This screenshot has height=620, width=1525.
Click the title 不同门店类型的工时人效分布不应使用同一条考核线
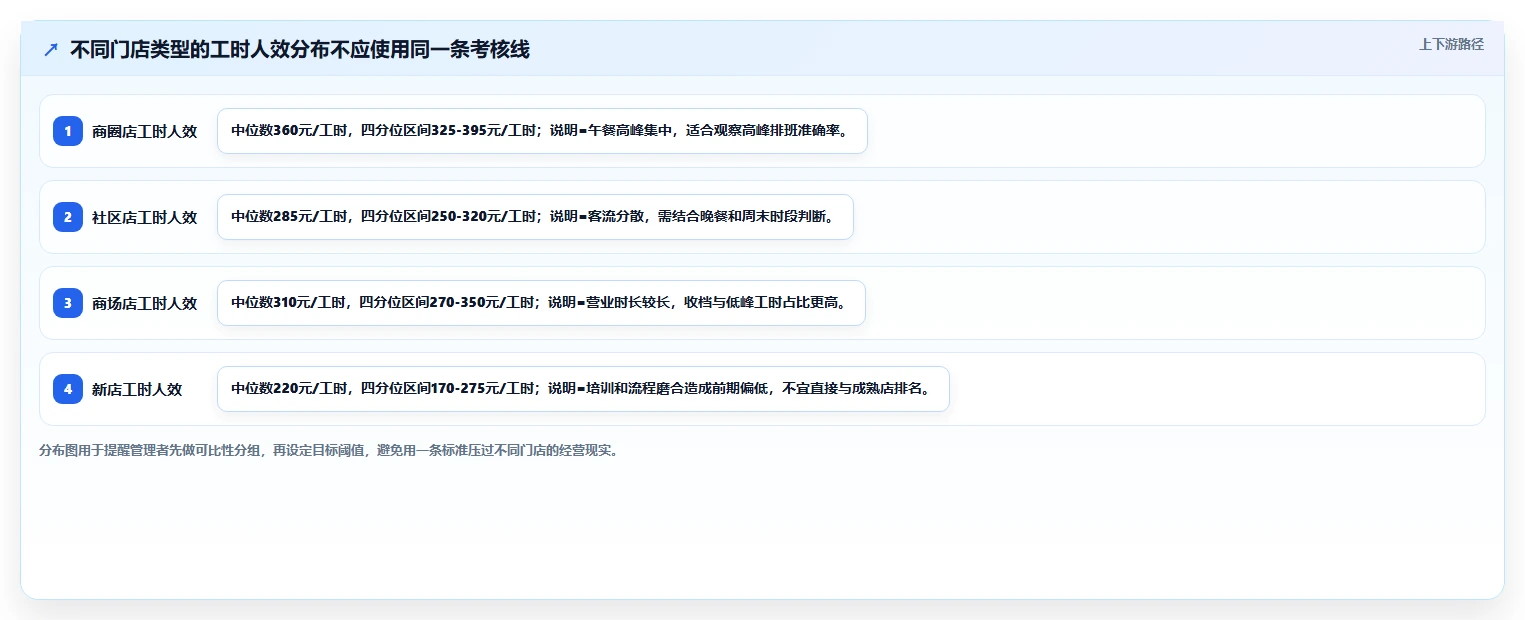(x=300, y=49)
